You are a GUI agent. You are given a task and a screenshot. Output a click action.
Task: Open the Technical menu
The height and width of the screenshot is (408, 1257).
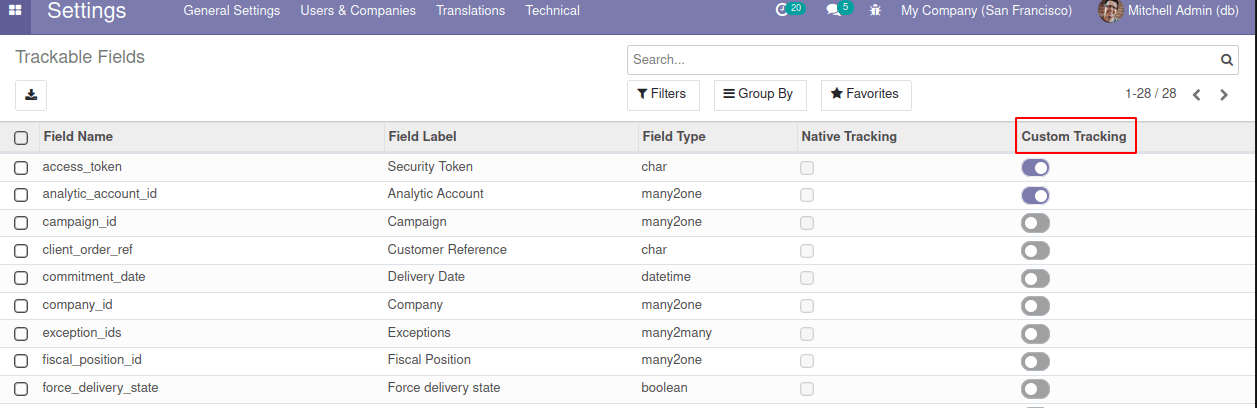(552, 11)
